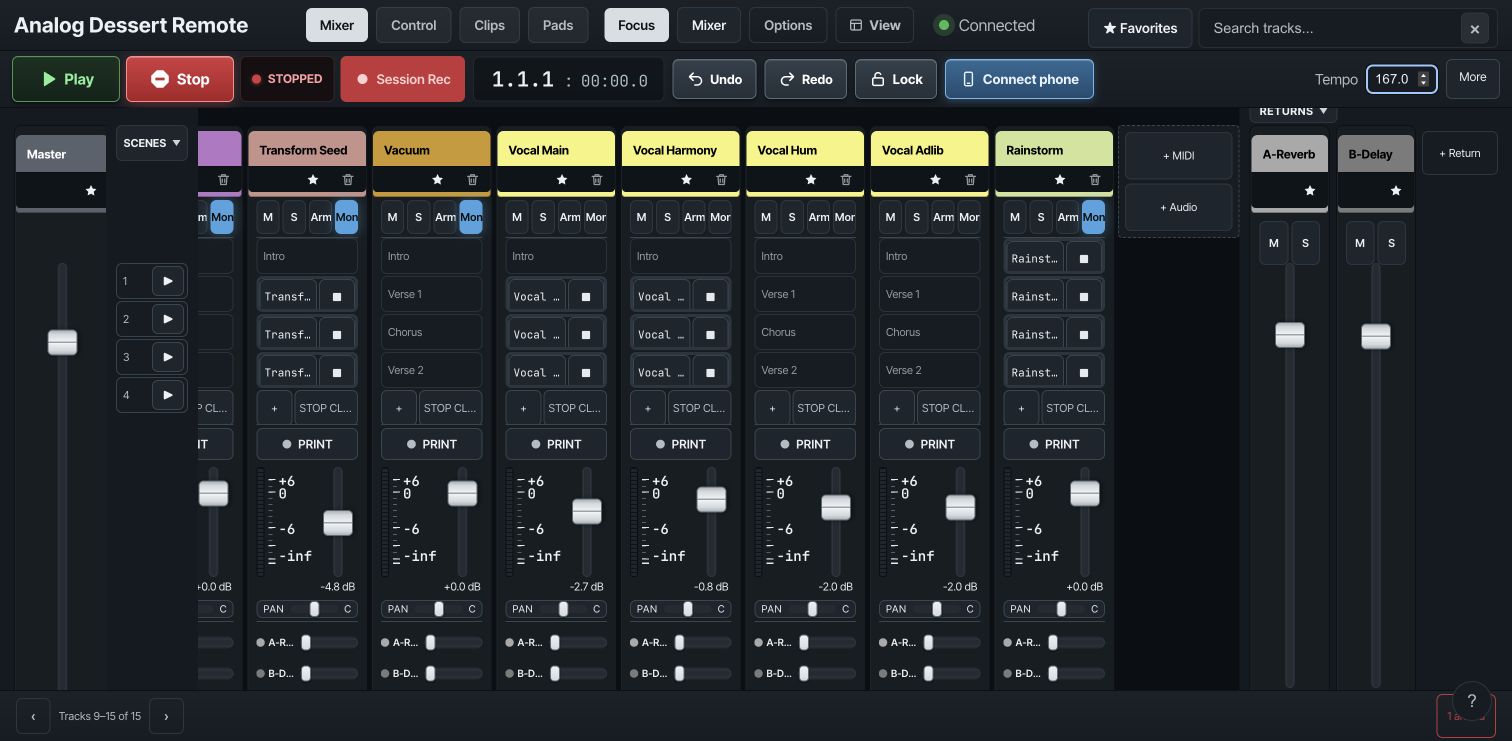Expand the SCENES dropdown

click(152, 143)
